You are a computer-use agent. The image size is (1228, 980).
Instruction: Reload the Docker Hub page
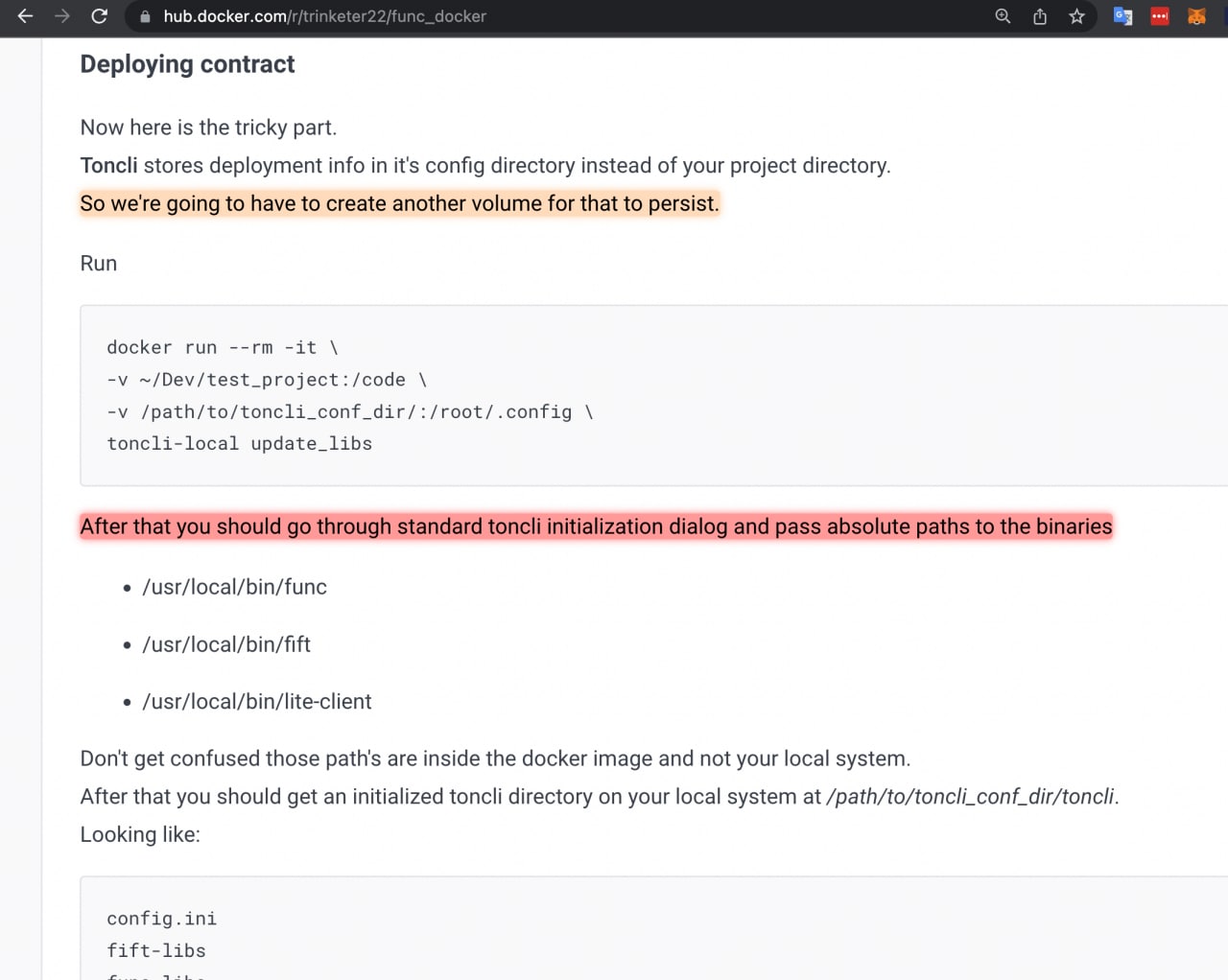click(x=99, y=16)
